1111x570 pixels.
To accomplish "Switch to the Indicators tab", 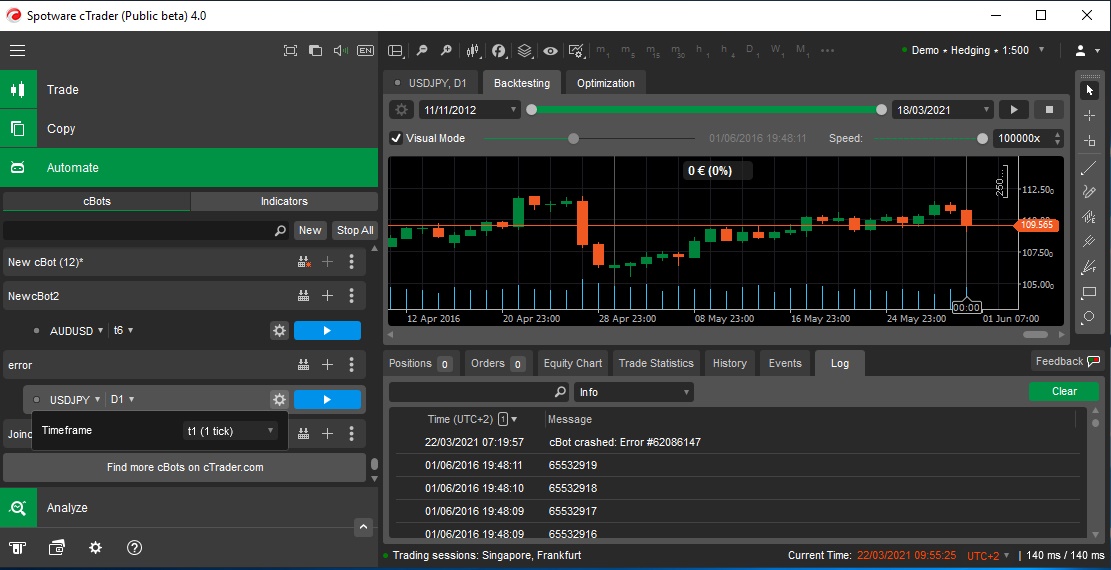I will [x=284, y=201].
